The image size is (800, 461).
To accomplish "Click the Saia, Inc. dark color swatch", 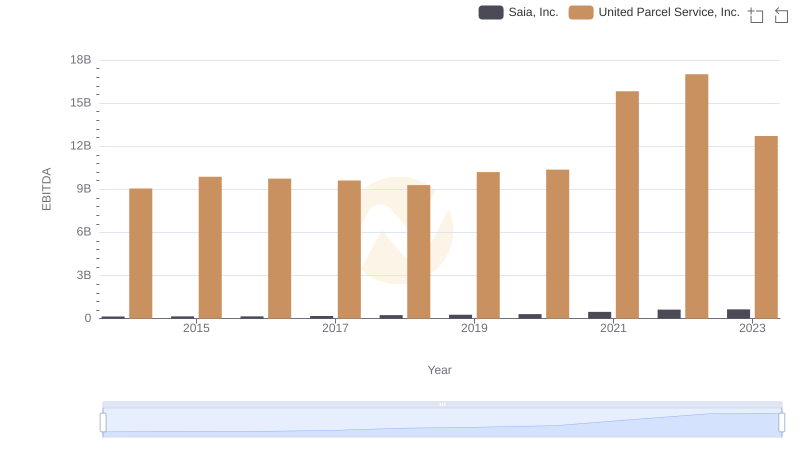I will tap(491, 12).
